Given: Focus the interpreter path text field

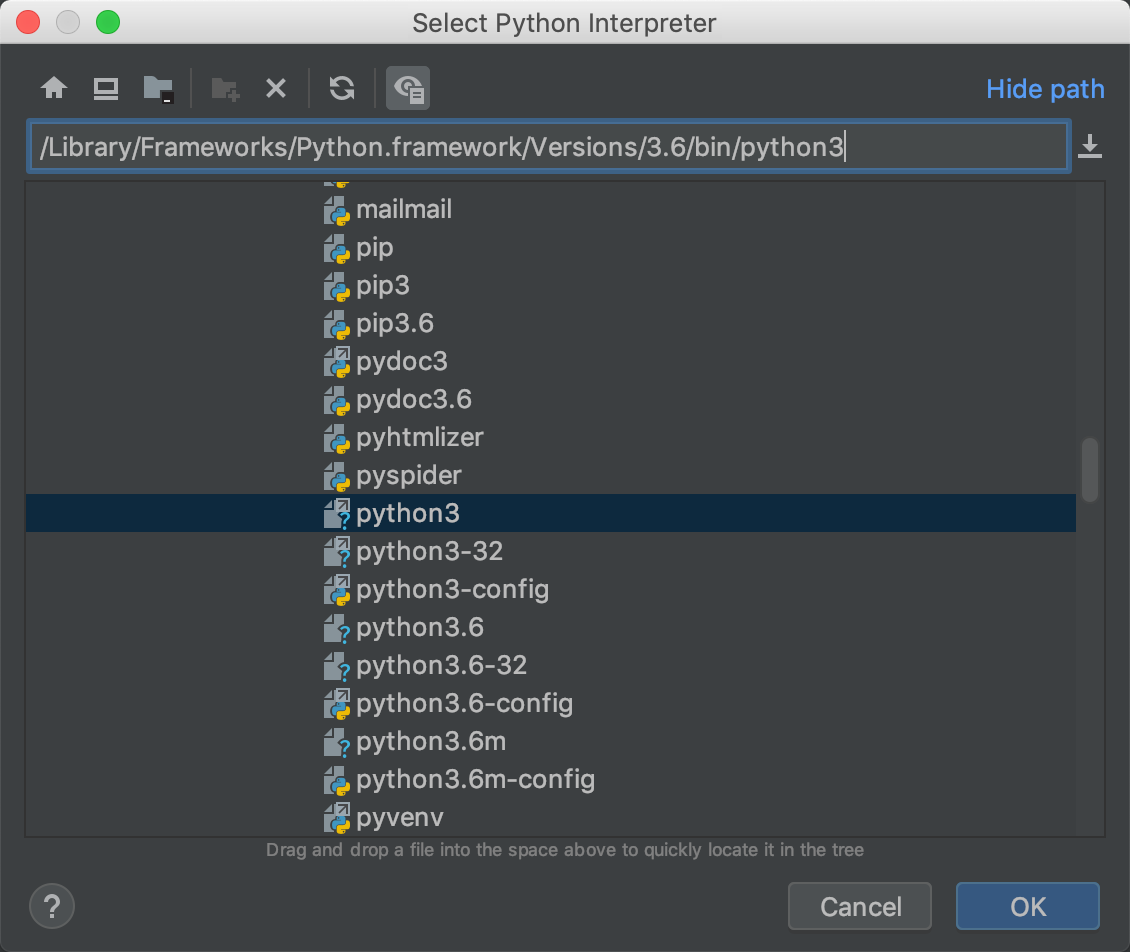Looking at the screenshot, I should pyautogui.click(x=548, y=146).
